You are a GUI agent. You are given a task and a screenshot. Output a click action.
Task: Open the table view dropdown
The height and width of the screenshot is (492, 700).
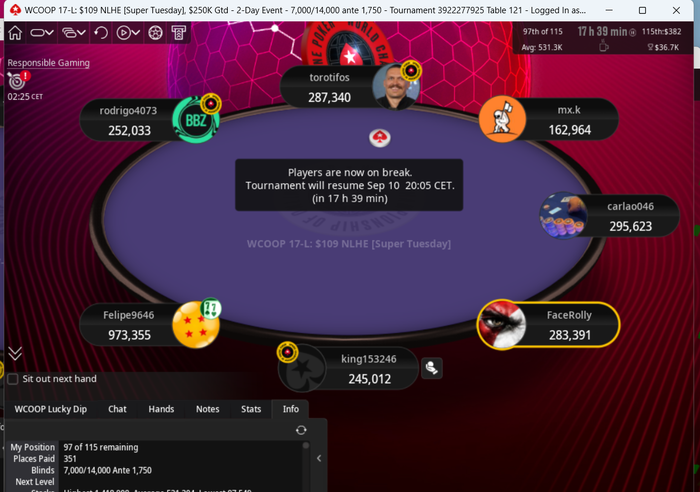[42, 33]
